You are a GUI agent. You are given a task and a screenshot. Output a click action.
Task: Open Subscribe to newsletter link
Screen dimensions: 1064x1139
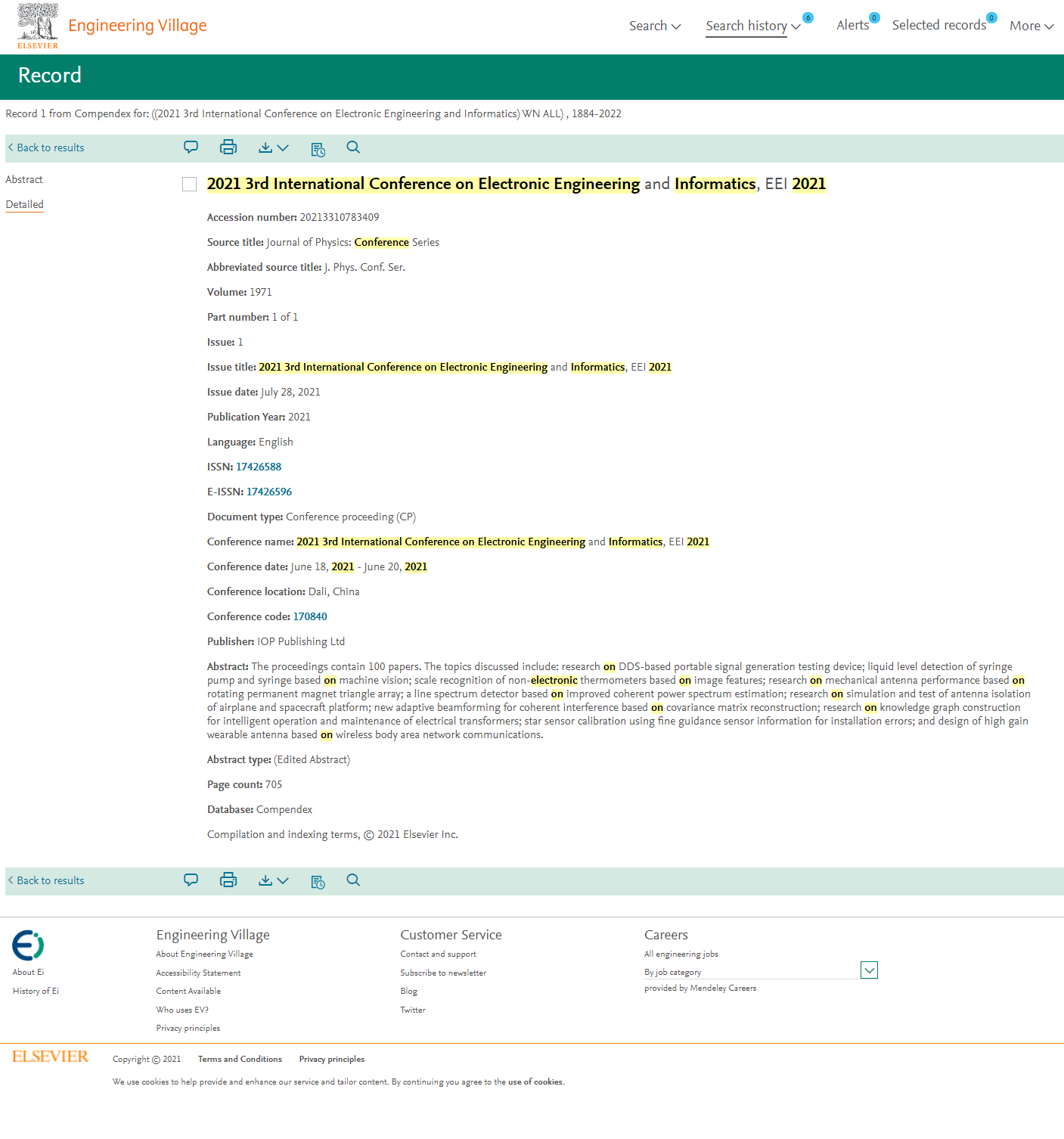pos(443,973)
